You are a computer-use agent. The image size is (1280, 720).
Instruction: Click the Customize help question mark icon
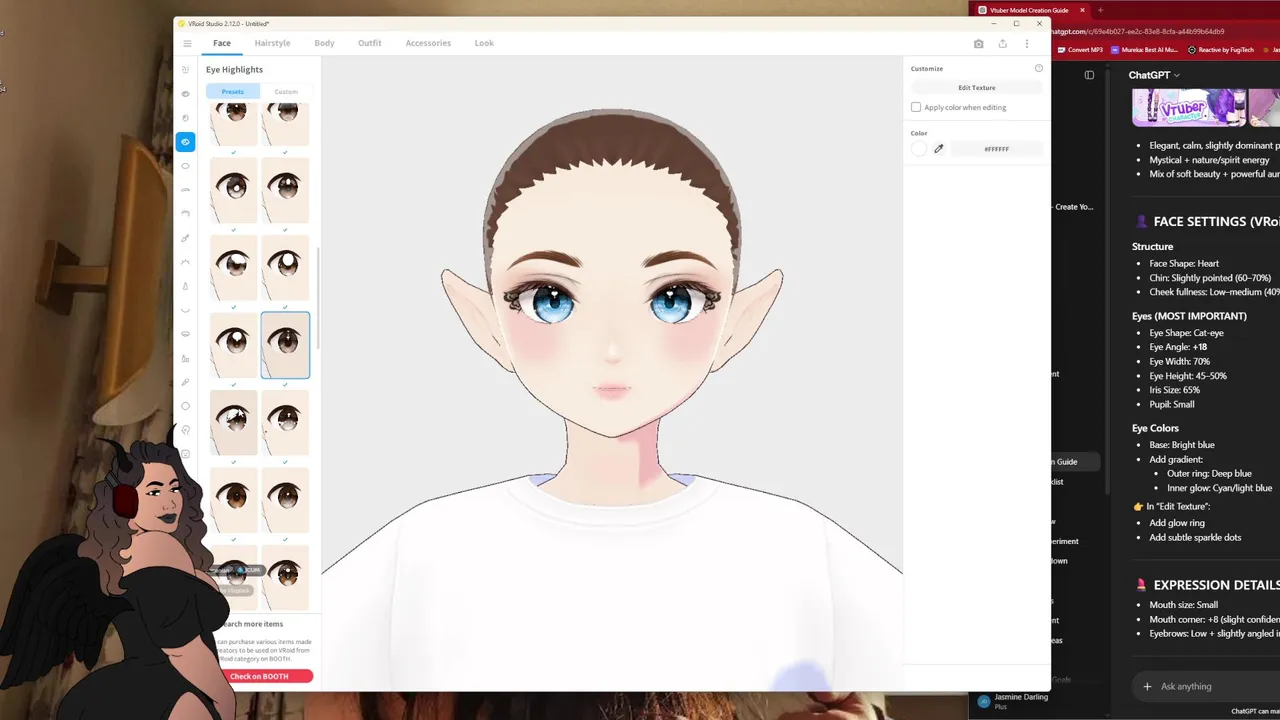point(1038,68)
